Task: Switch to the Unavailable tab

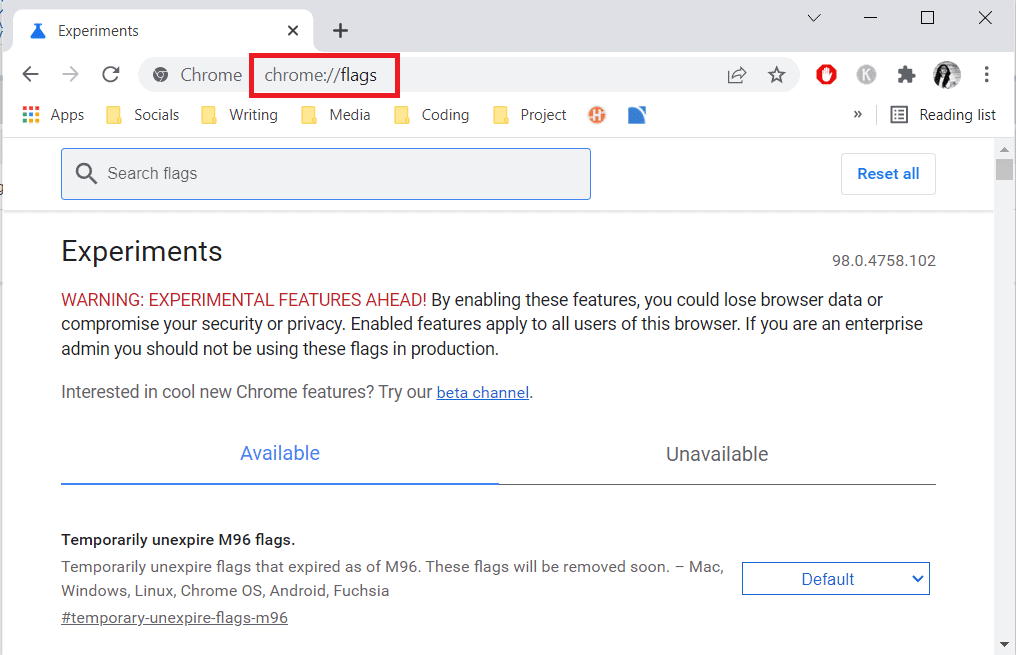Action: 717,454
